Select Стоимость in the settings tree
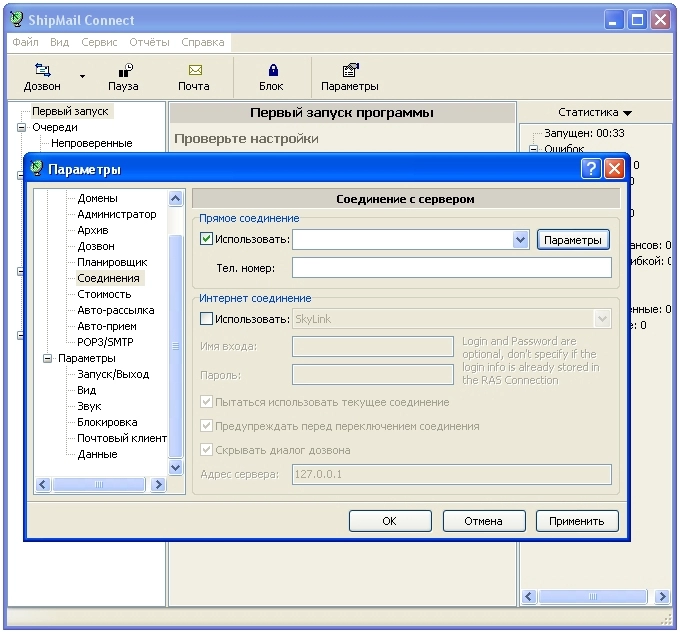The image size is (680, 634). tap(104, 294)
